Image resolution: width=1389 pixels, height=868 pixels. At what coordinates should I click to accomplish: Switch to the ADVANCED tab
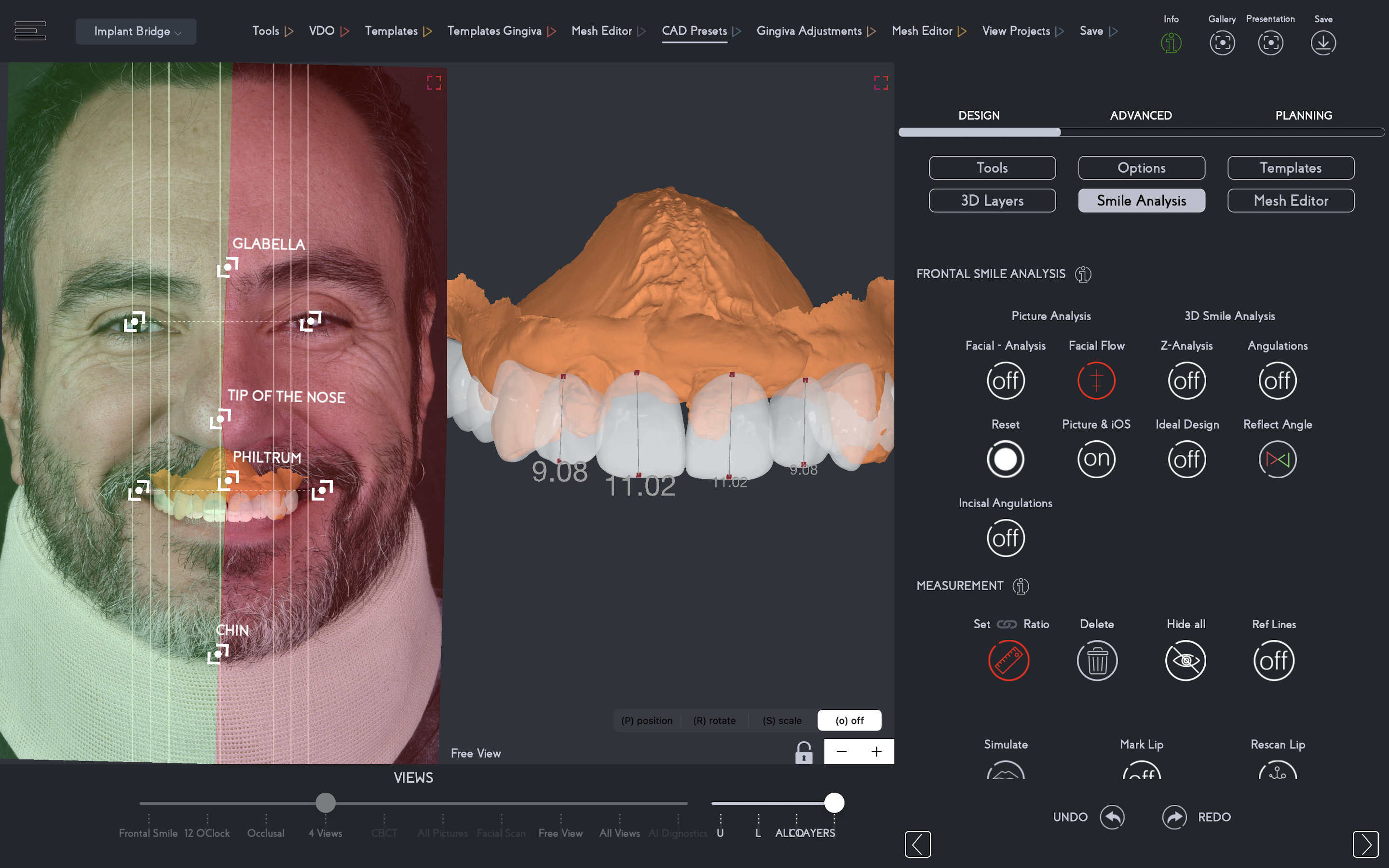click(1141, 115)
